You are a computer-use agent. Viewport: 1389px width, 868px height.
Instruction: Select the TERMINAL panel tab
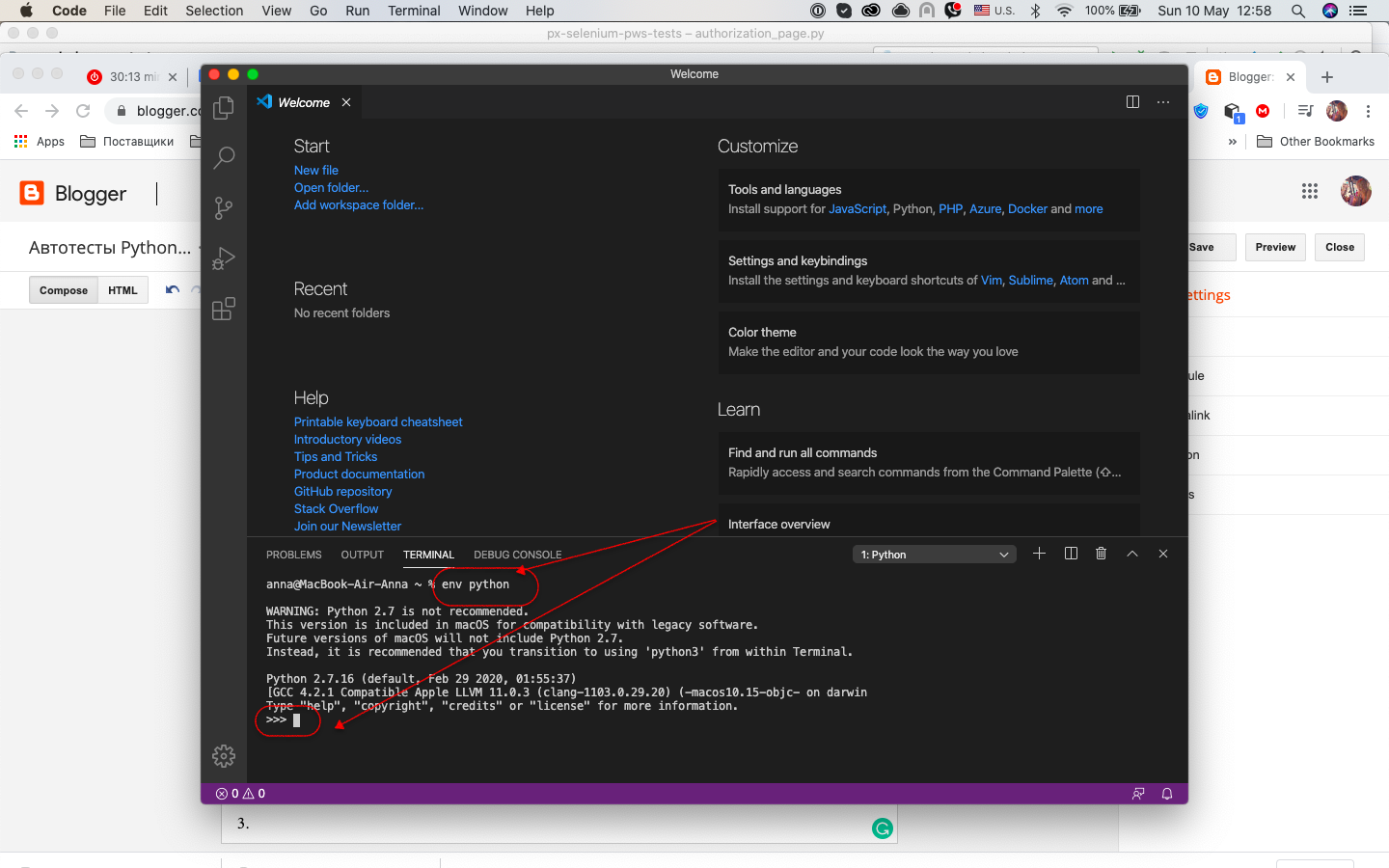(428, 555)
